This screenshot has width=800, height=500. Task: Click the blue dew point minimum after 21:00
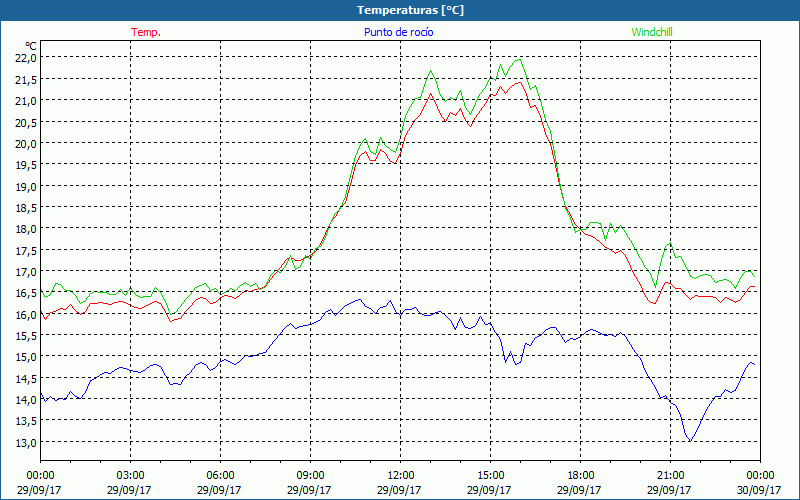coord(690,441)
